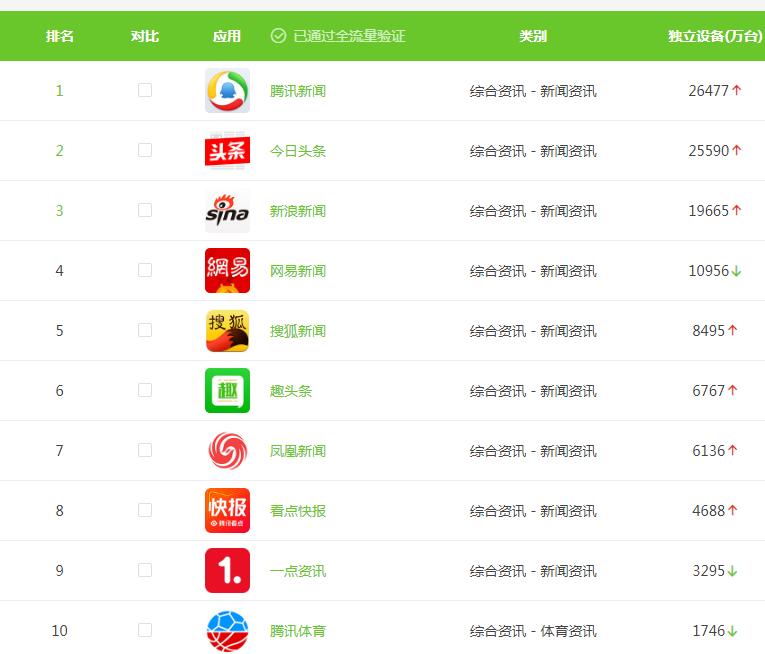
Task: Click the 综合资讯 - 体育资讯 category text
Action: tap(533, 631)
